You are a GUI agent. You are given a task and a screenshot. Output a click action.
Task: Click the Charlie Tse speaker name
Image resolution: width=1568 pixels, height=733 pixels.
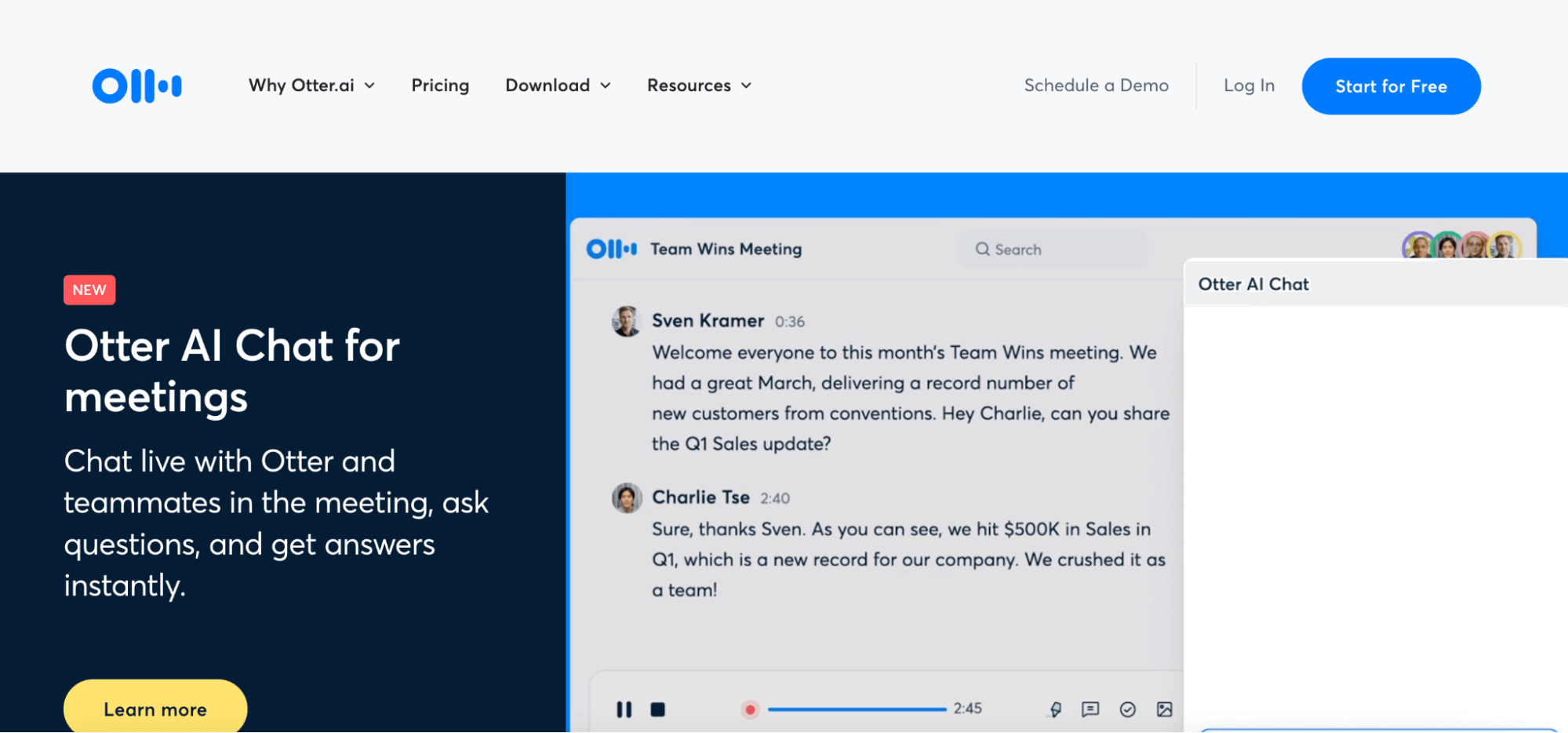click(700, 498)
